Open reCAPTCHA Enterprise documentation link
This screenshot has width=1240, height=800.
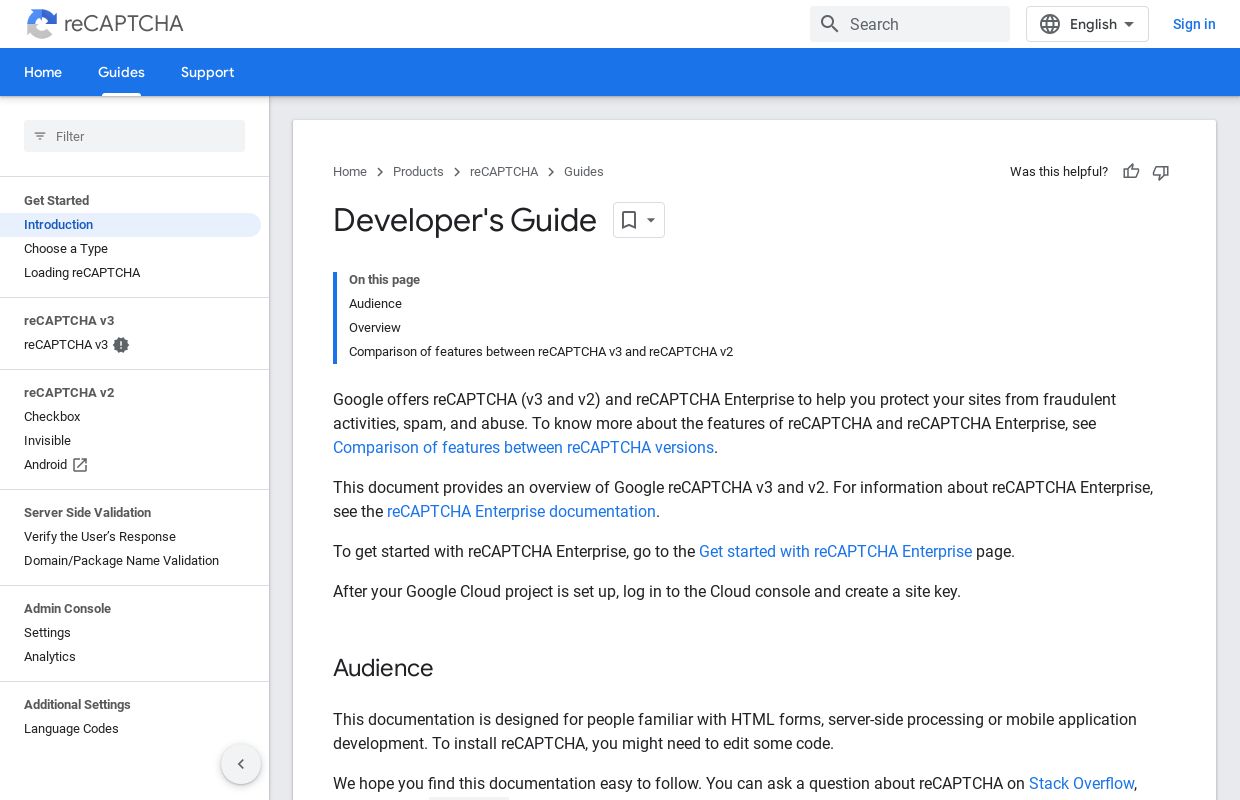pos(521,512)
